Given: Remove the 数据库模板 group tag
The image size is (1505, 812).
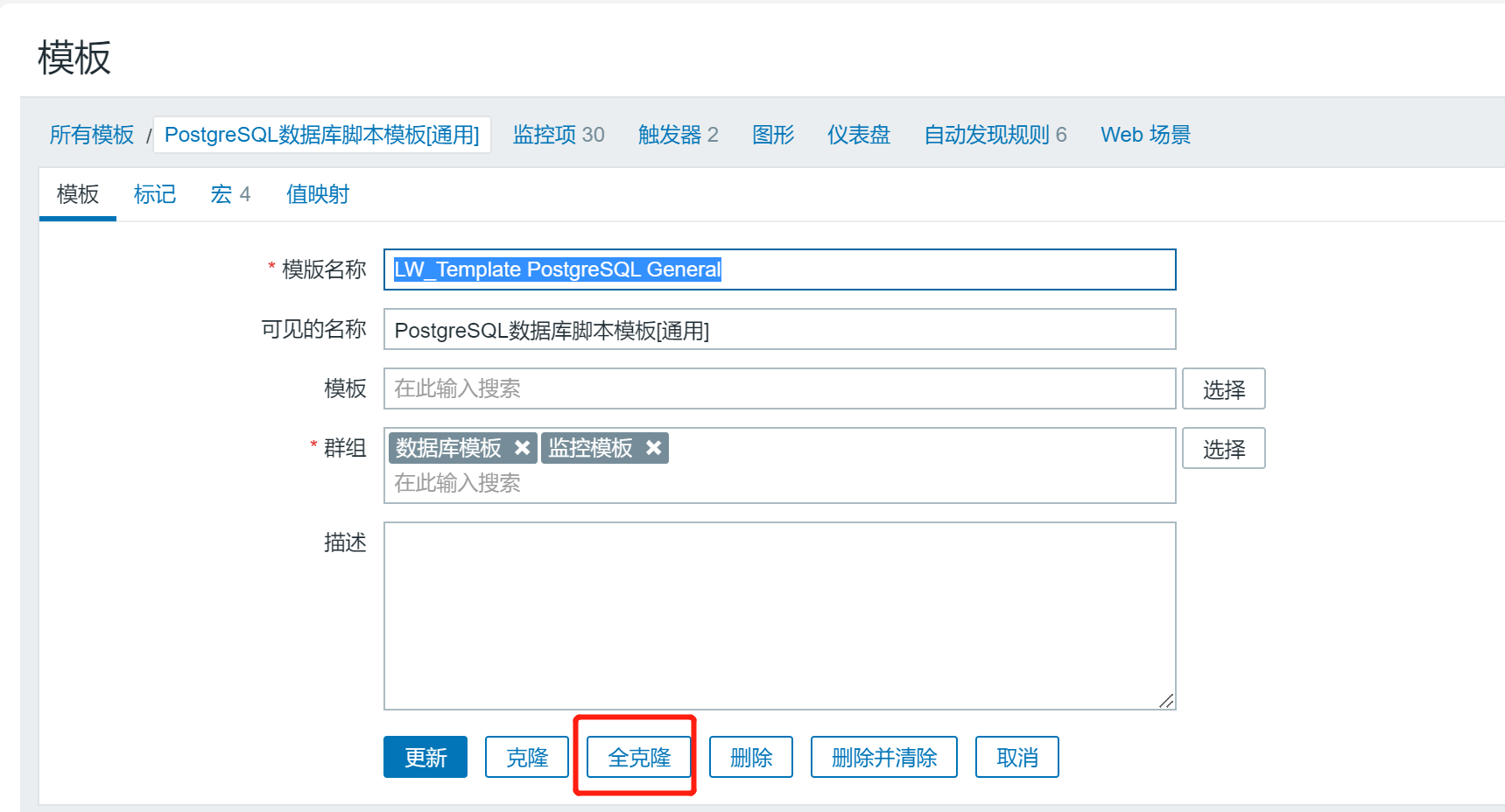Looking at the screenshot, I should click(523, 448).
